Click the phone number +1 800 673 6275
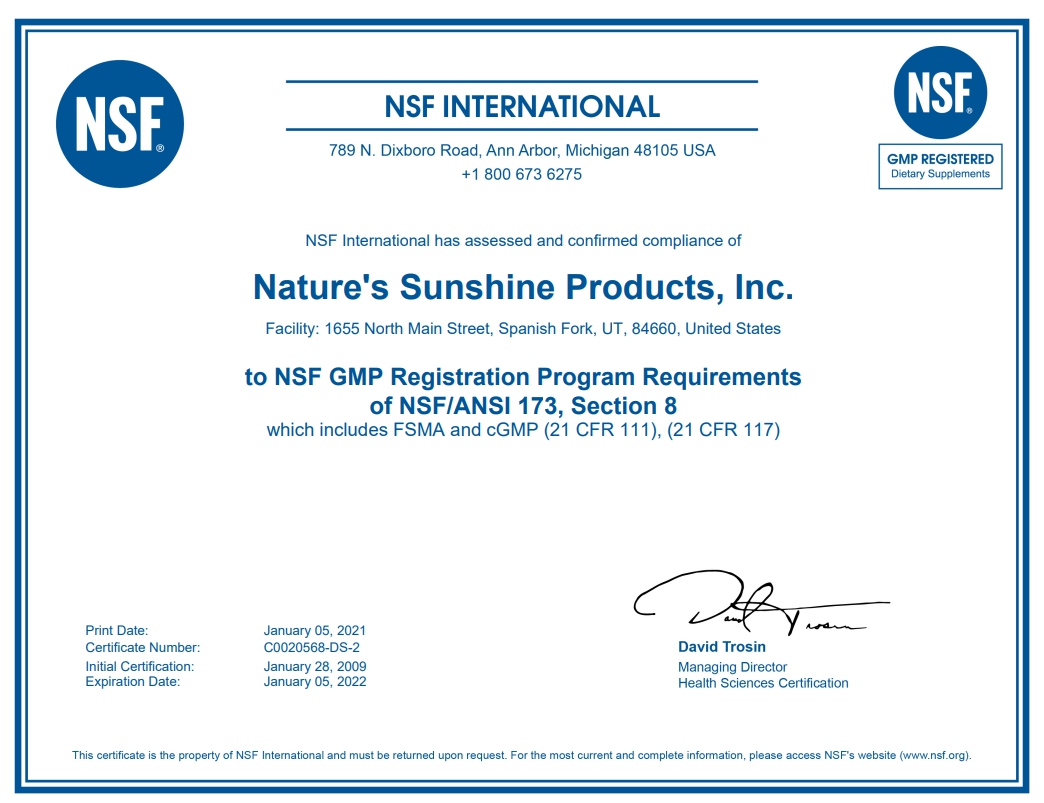1044x803 pixels. [x=521, y=174]
